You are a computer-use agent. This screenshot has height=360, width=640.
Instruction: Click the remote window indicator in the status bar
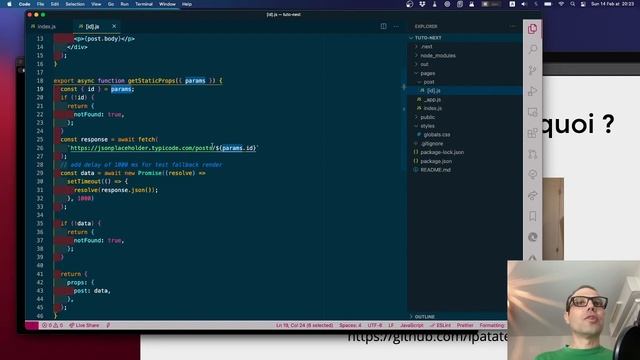tap(31, 325)
